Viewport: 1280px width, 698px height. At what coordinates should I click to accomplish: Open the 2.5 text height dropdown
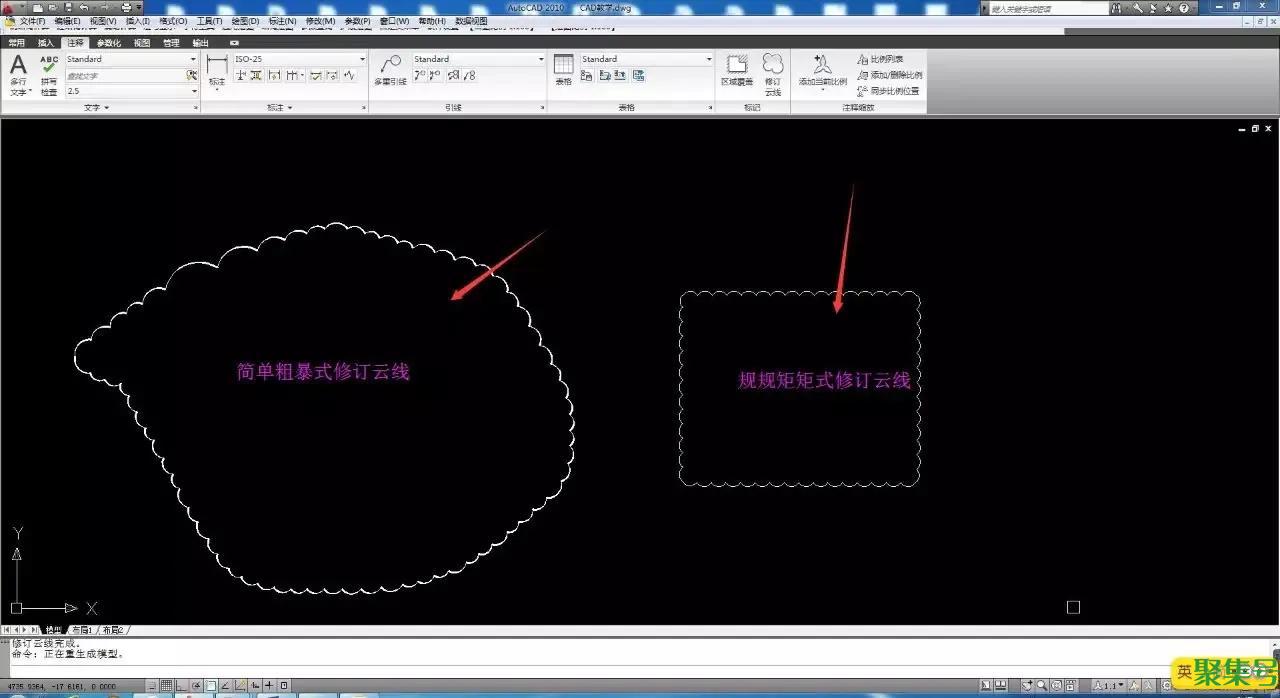pos(194,91)
